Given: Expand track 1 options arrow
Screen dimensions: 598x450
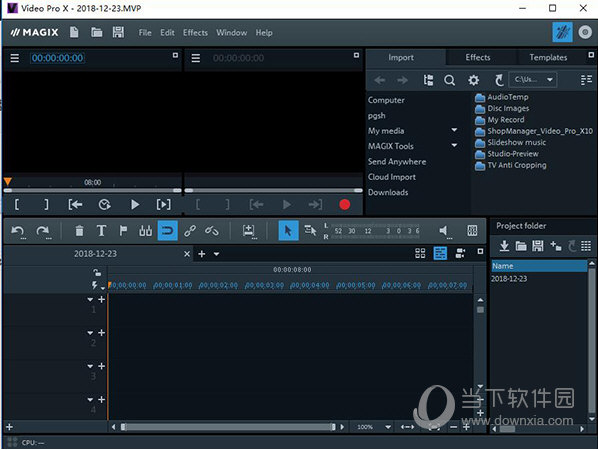Looking at the screenshot, I should (90, 299).
